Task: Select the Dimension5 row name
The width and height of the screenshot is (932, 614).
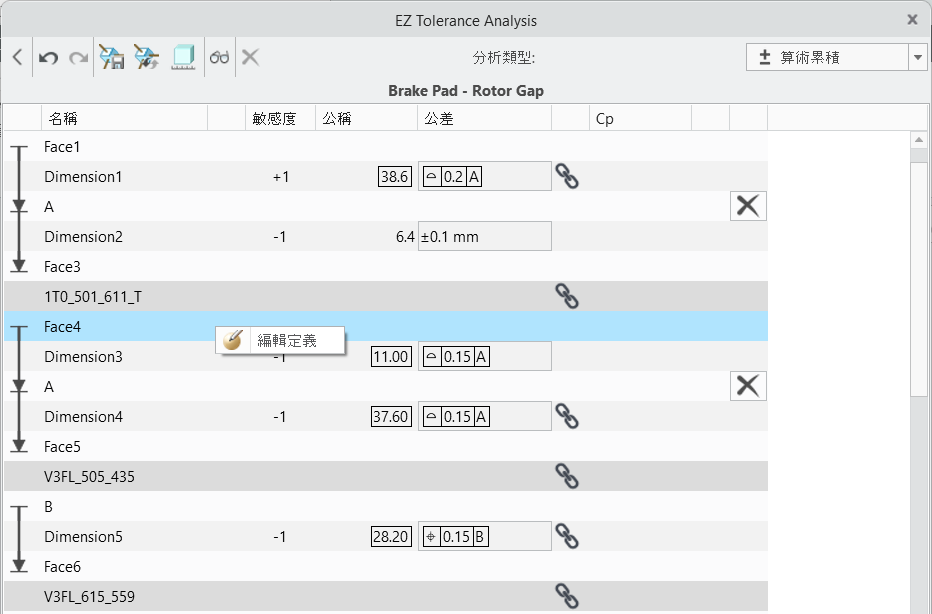Action: [83, 537]
